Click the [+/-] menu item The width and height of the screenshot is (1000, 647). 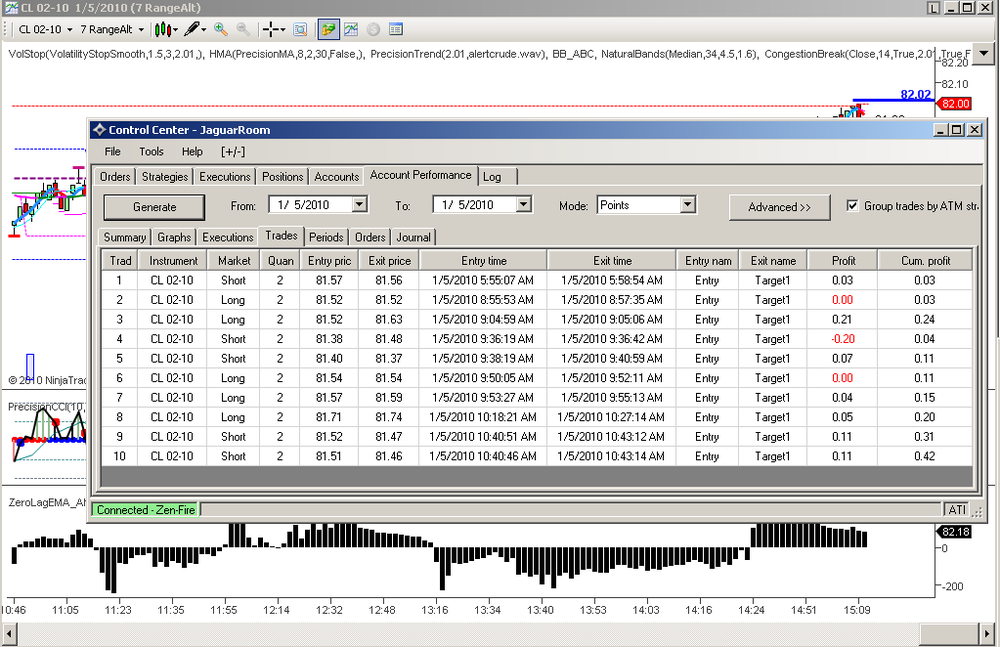point(233,152)
